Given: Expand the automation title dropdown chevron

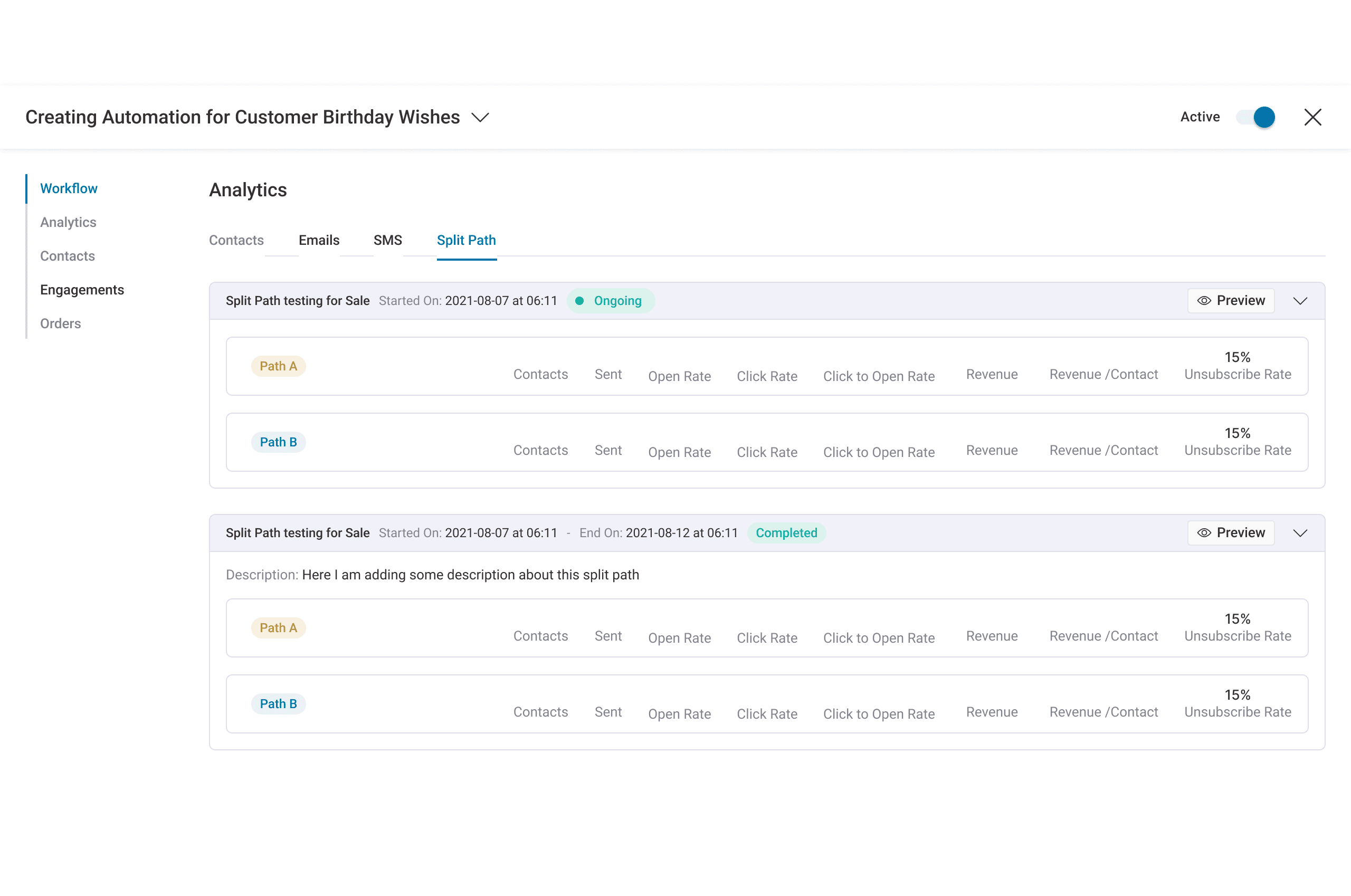Looking at the screenshot, I should [480, 118].
